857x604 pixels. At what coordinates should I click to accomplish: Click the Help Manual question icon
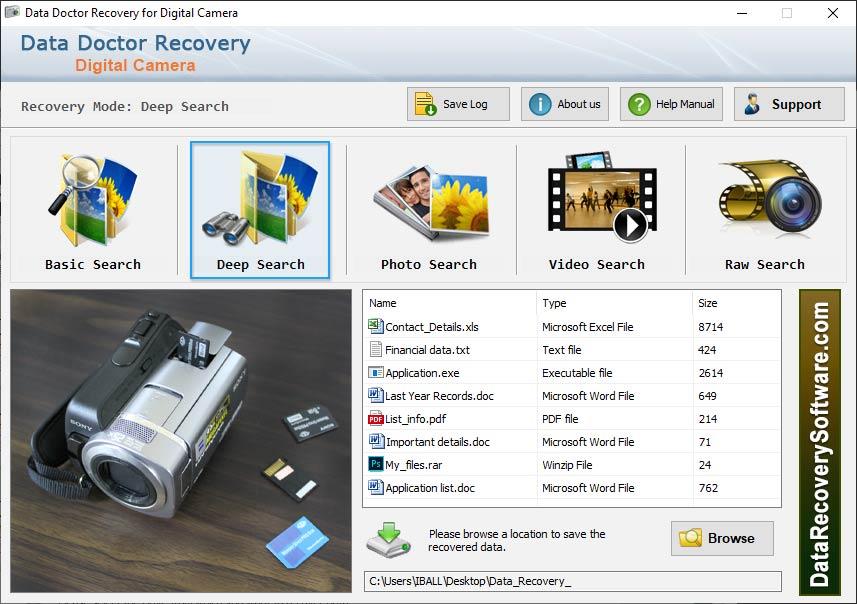[639, 104]
